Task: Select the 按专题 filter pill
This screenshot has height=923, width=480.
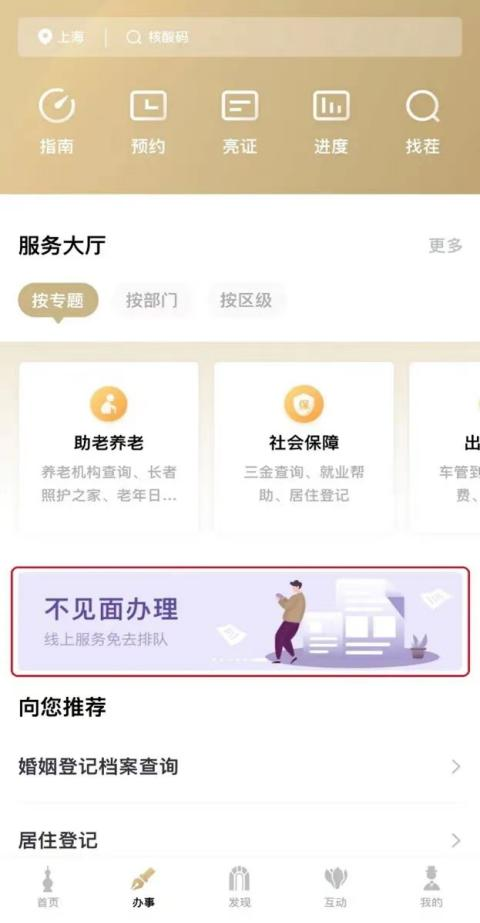Action: click(x=58, y=301)
